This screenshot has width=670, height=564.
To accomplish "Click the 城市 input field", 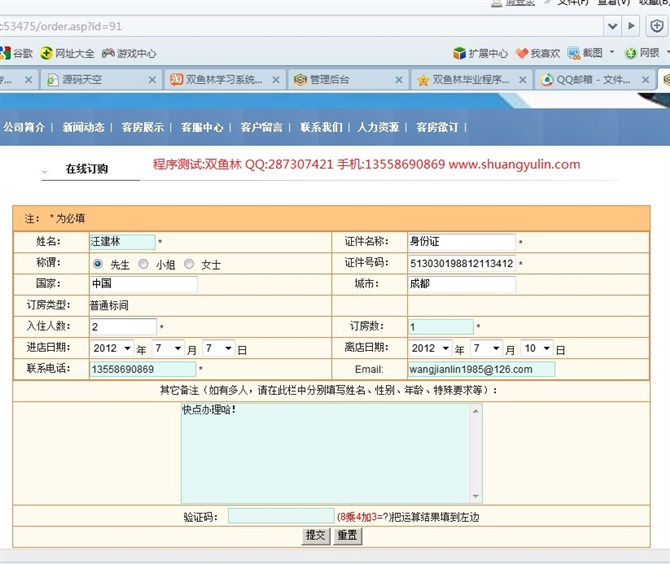I will pyautogui.click(x=461, y=284).
